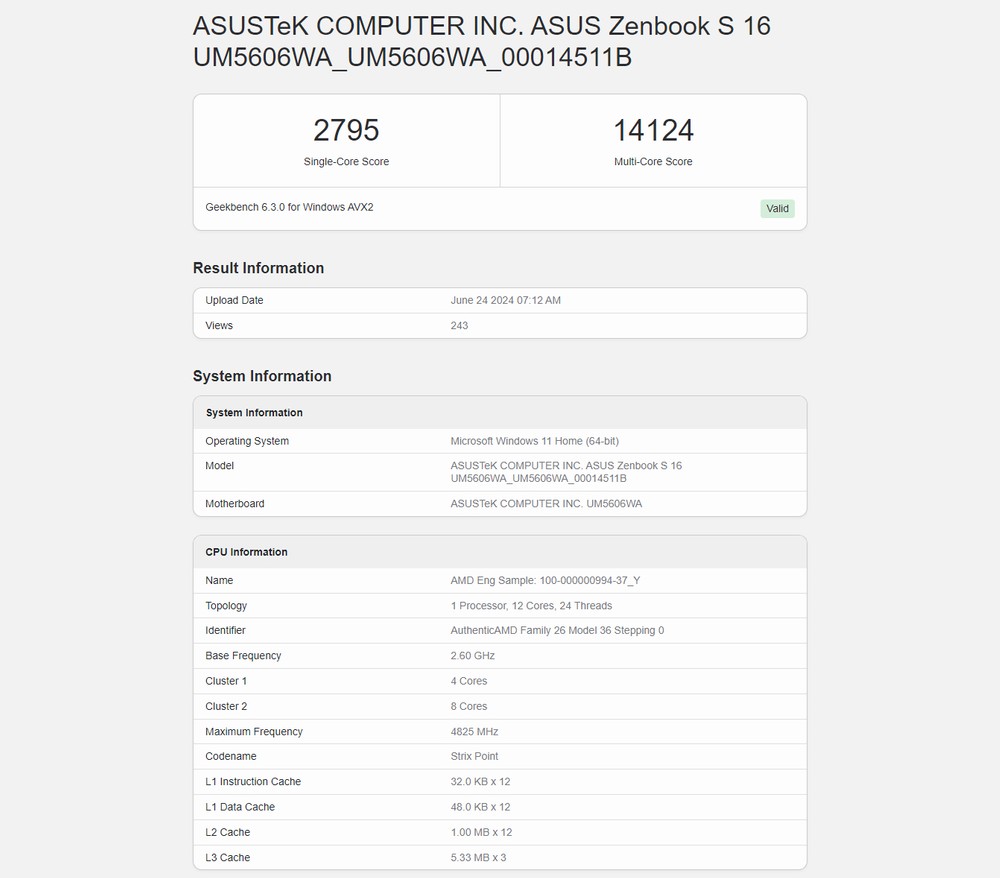Click the AuthenticAMD Family 26 identifier value
The width and height of the screenshot is (1000, 878).
coord(557,631)
